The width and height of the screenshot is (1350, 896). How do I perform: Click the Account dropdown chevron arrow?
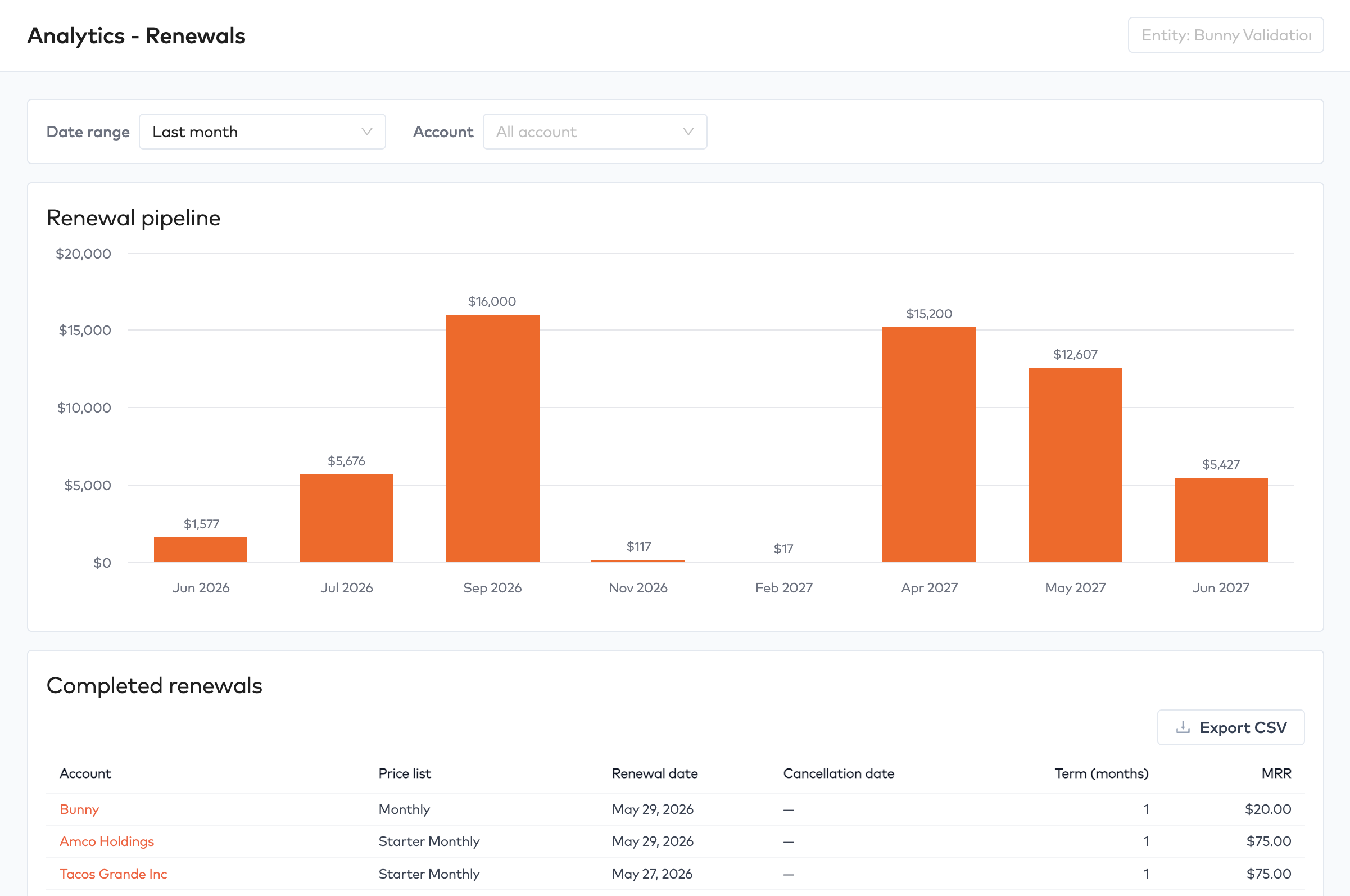pyautogui.click(x=688, y=132)
